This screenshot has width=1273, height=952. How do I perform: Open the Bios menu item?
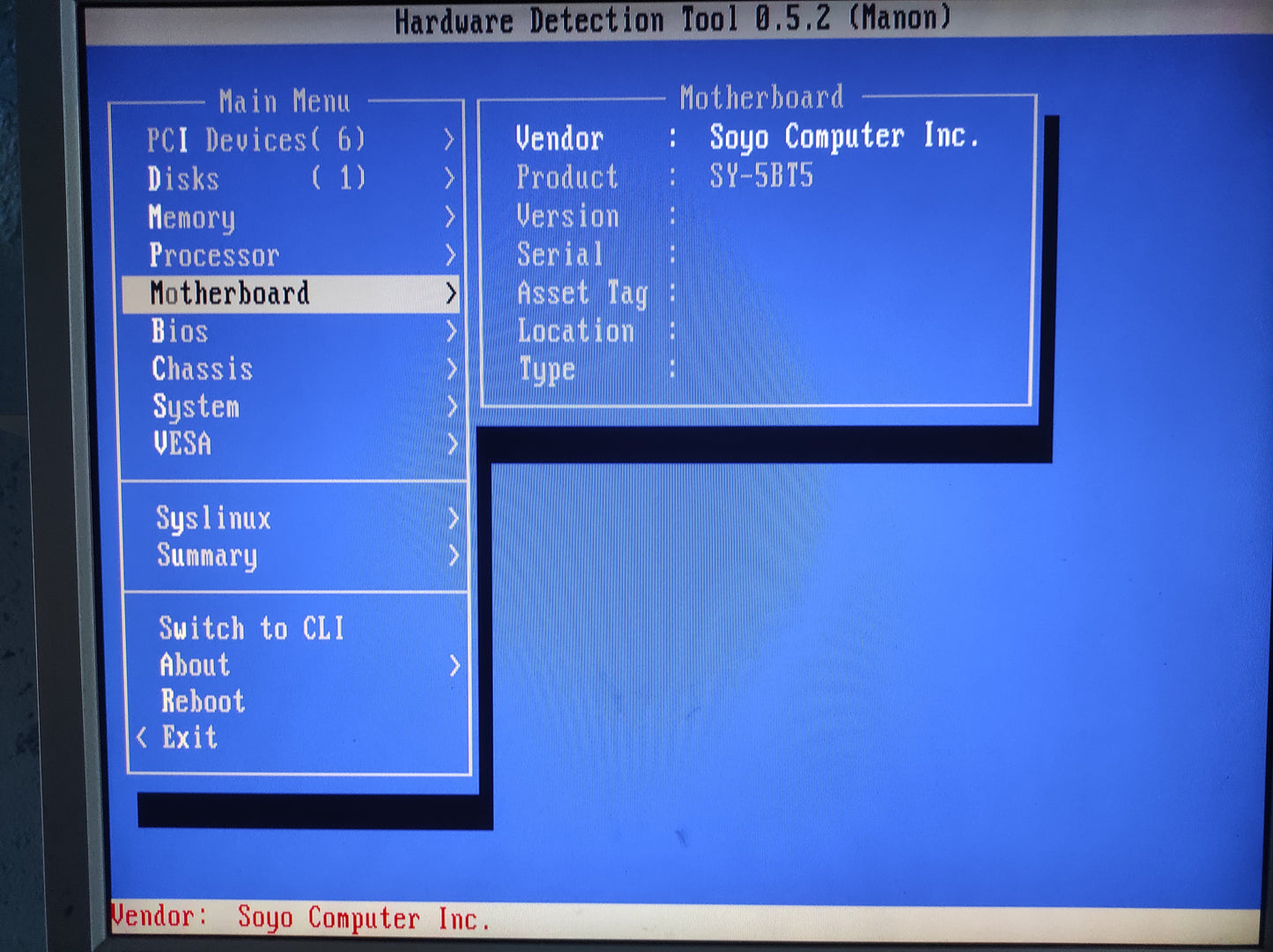(180, 331)
